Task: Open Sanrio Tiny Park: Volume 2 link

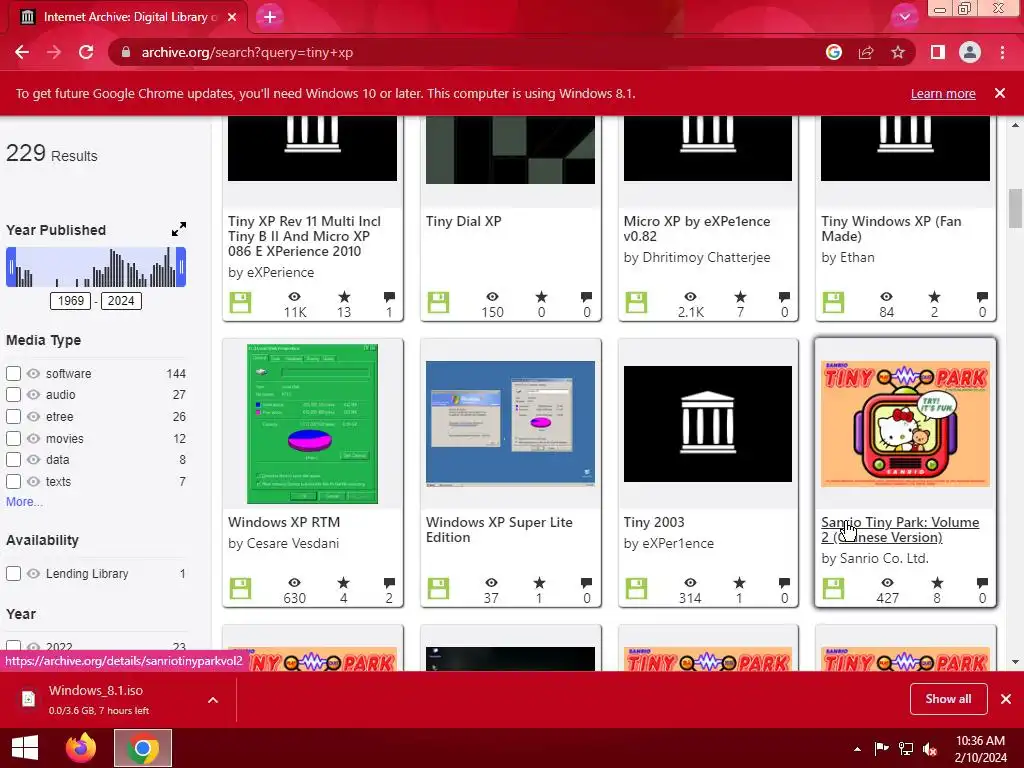Action: (900, 530)
